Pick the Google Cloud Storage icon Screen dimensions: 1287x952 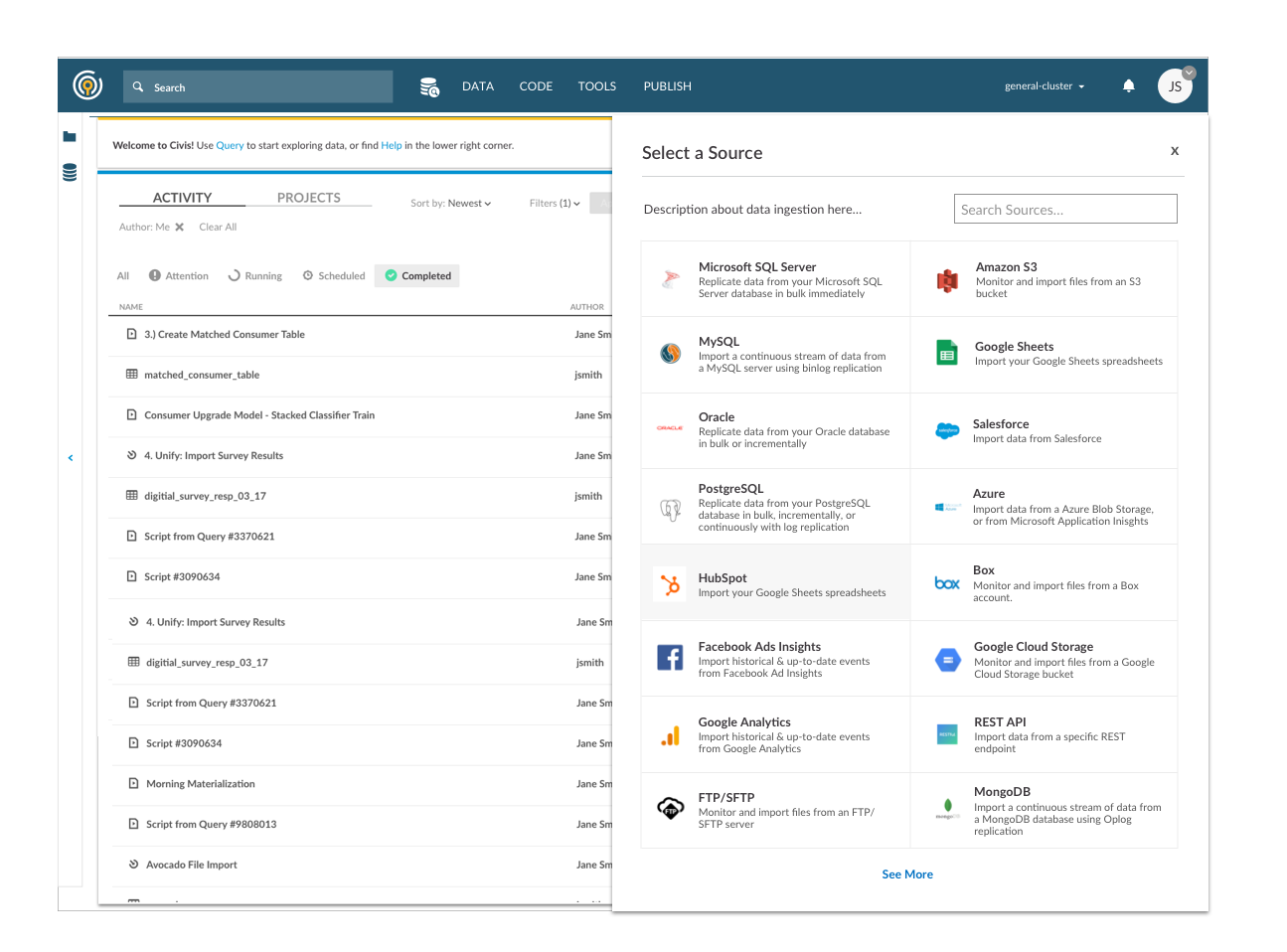pos(948,659)
